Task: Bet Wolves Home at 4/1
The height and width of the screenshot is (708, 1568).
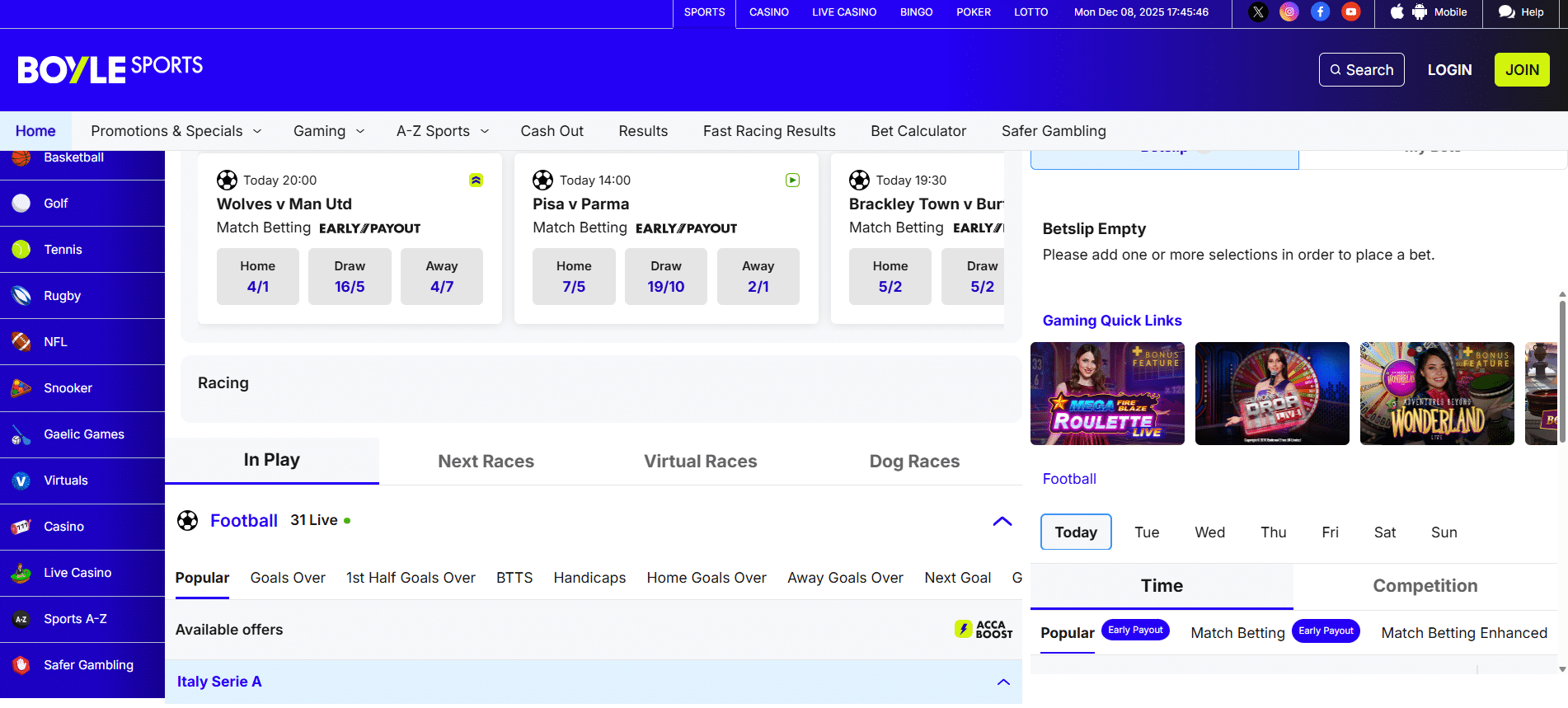Action: pos(258,277)
